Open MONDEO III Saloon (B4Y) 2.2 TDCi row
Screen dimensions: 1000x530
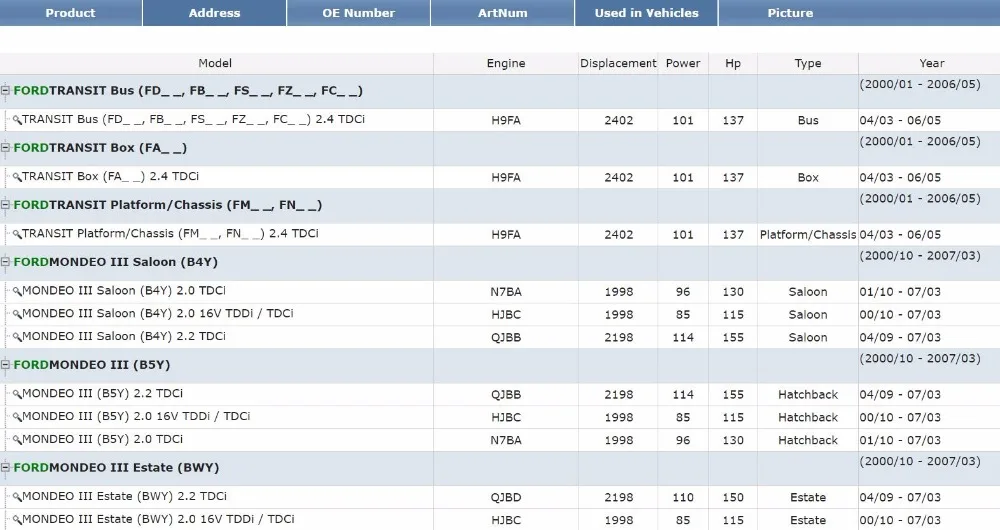124,337
